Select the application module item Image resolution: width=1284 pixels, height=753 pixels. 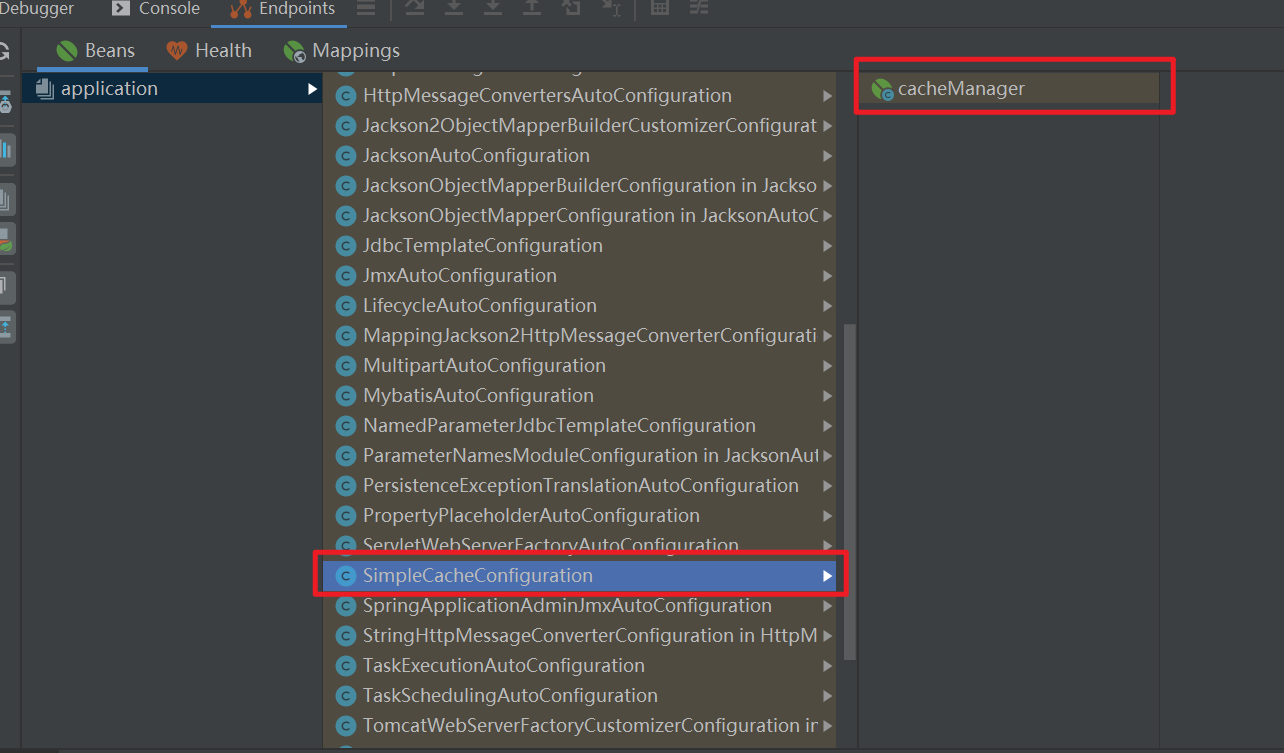[x=172, y=88]
